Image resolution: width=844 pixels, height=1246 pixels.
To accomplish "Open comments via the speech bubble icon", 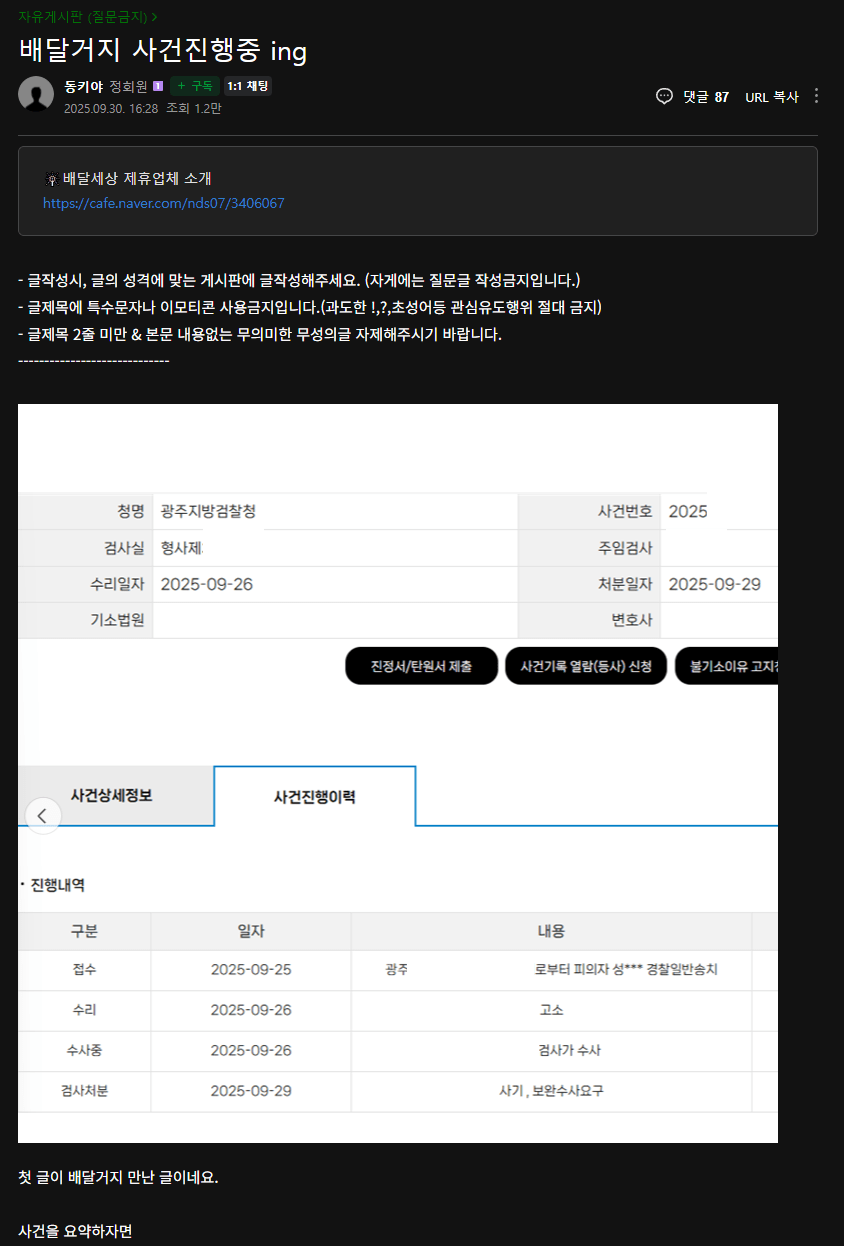I will (x=663, y=96).
